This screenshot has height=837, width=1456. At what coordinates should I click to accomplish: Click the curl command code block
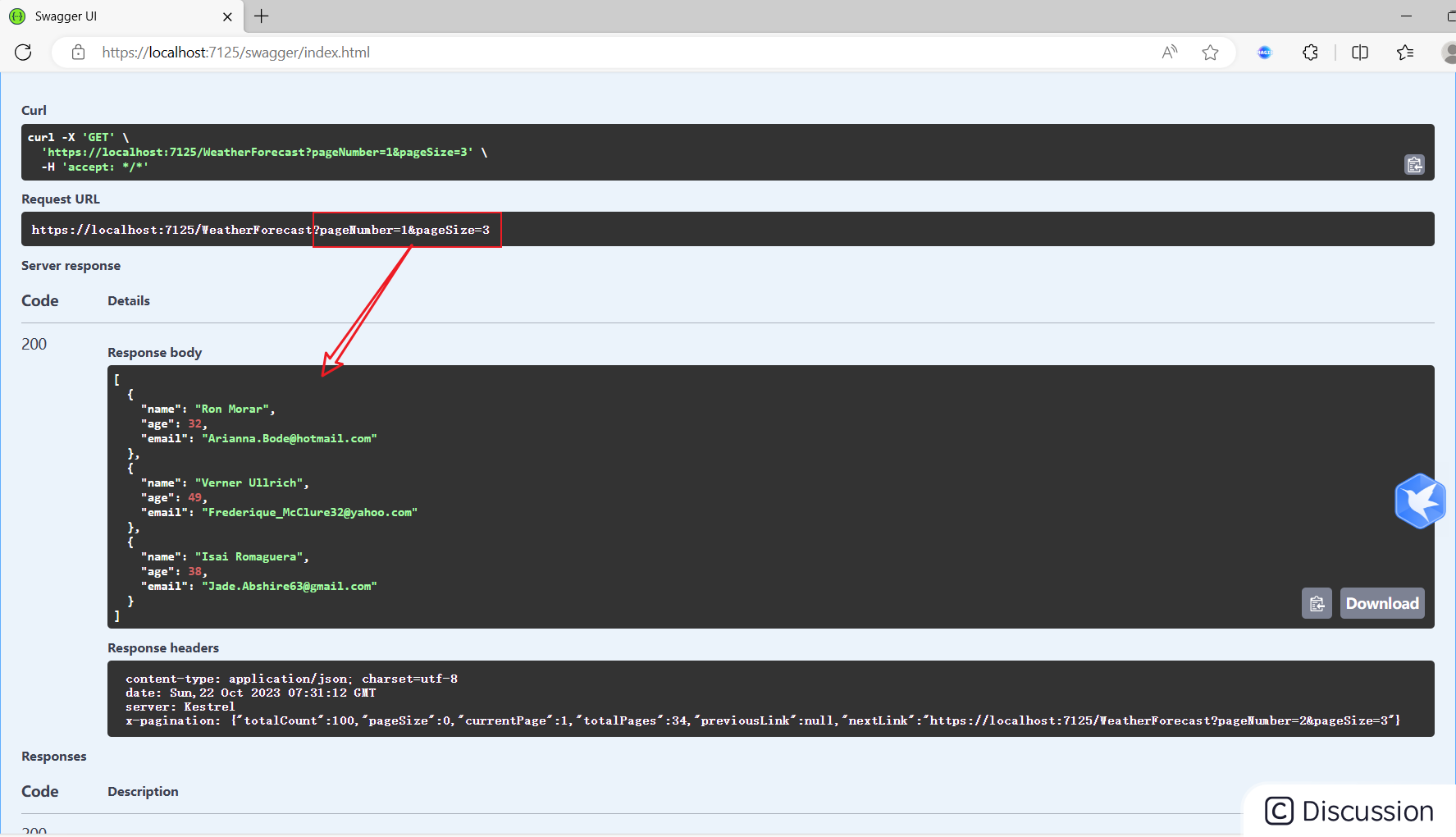coord(728,152)
